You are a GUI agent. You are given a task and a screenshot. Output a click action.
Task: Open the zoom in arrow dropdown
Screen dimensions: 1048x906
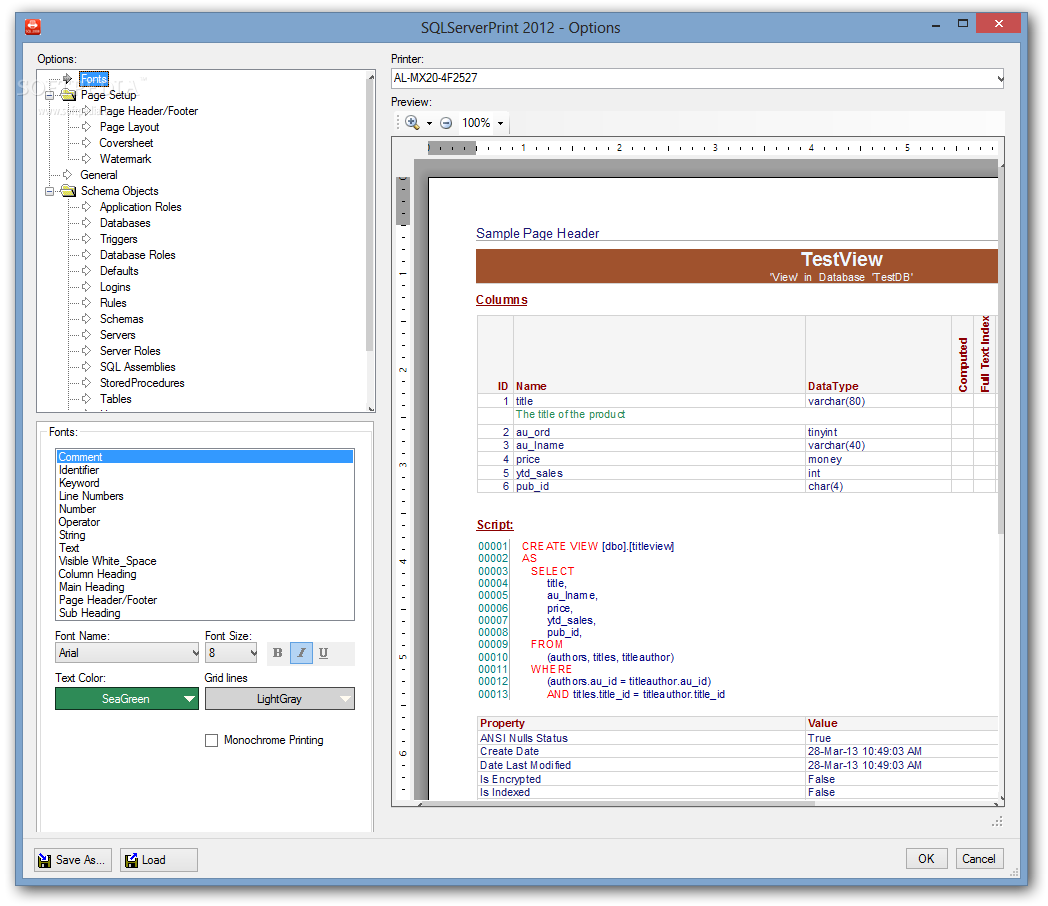pos(429,123)
